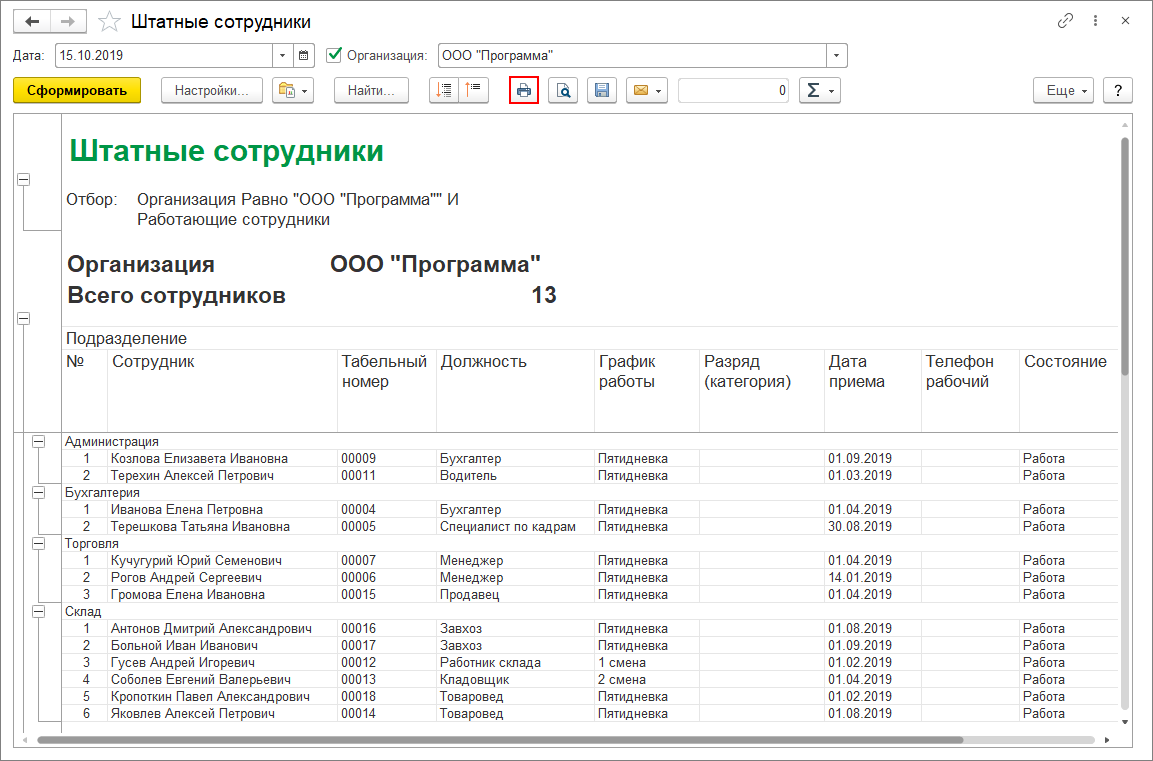Open the date field dropdown arrow
The width and height of the screenshot is (1153, 761).
[283, 55]
